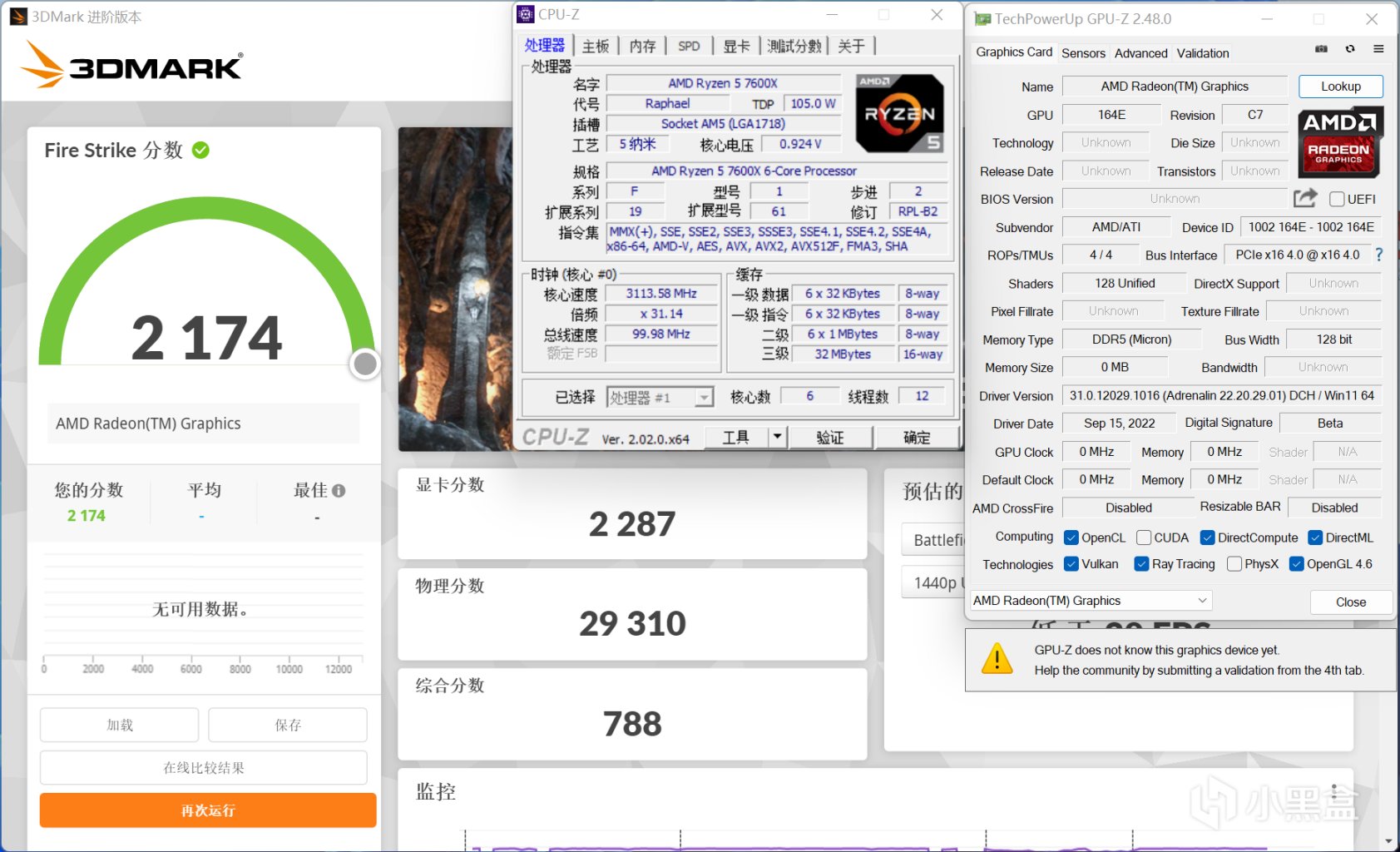Open the 1440p resolution dropdown in 3DMark
This screenshot has height=852, width=1400.
pos(933,582)
